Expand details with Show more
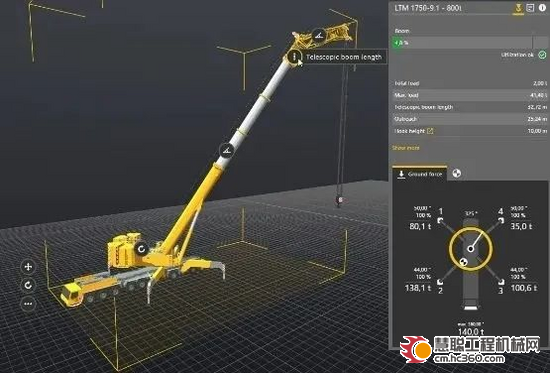Screen dimensions: 550x373 [405, 148]
